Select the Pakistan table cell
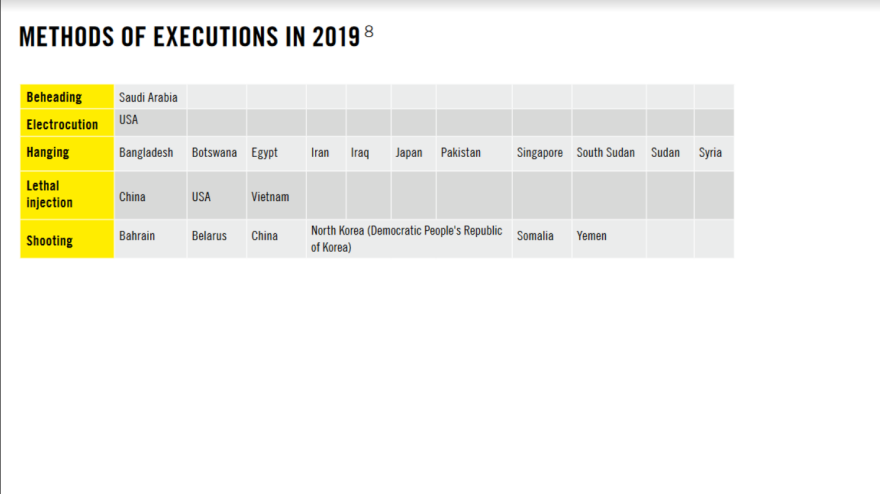880x494 pixels. point(461,153)
